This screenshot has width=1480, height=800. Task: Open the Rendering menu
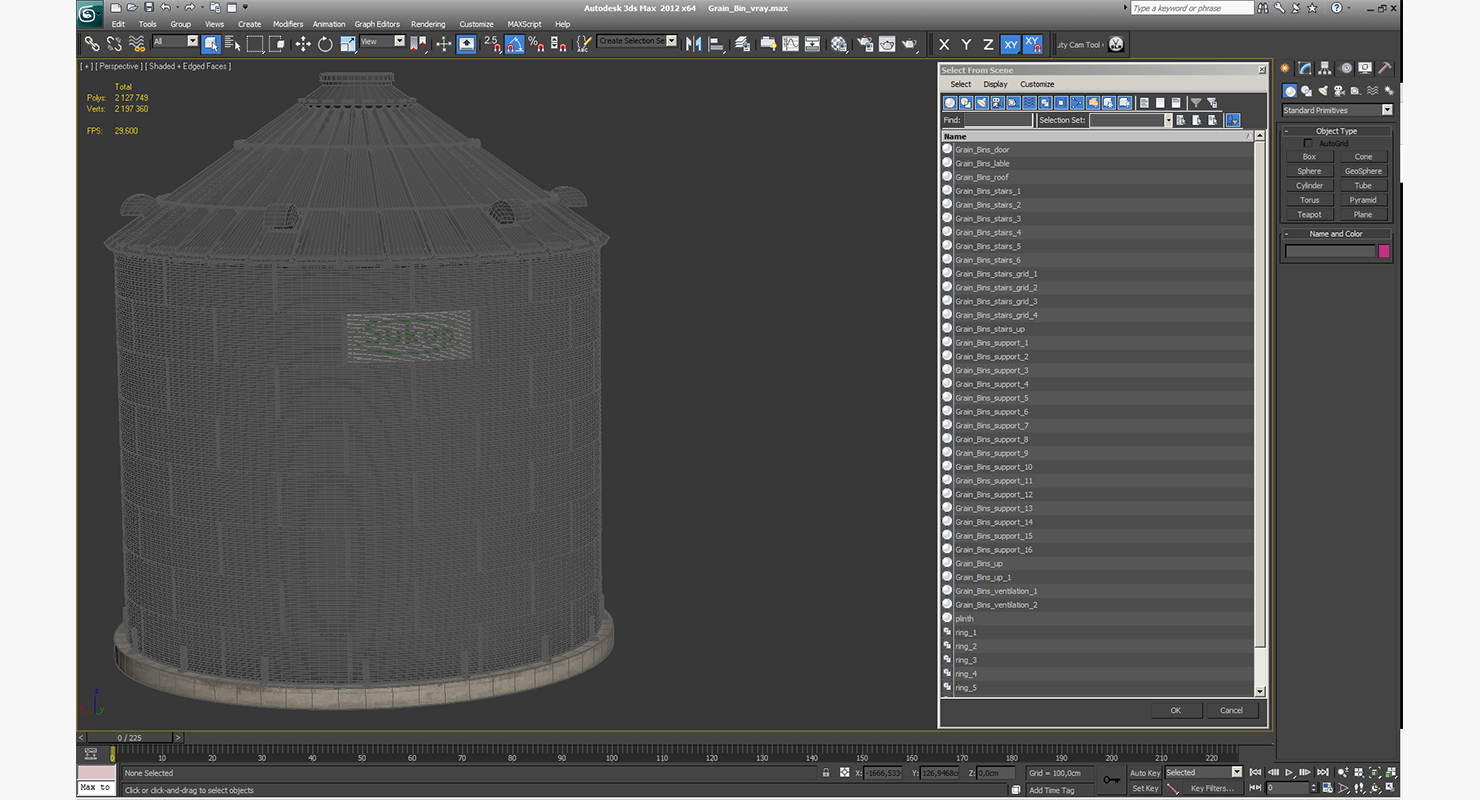tap(428, 24)
